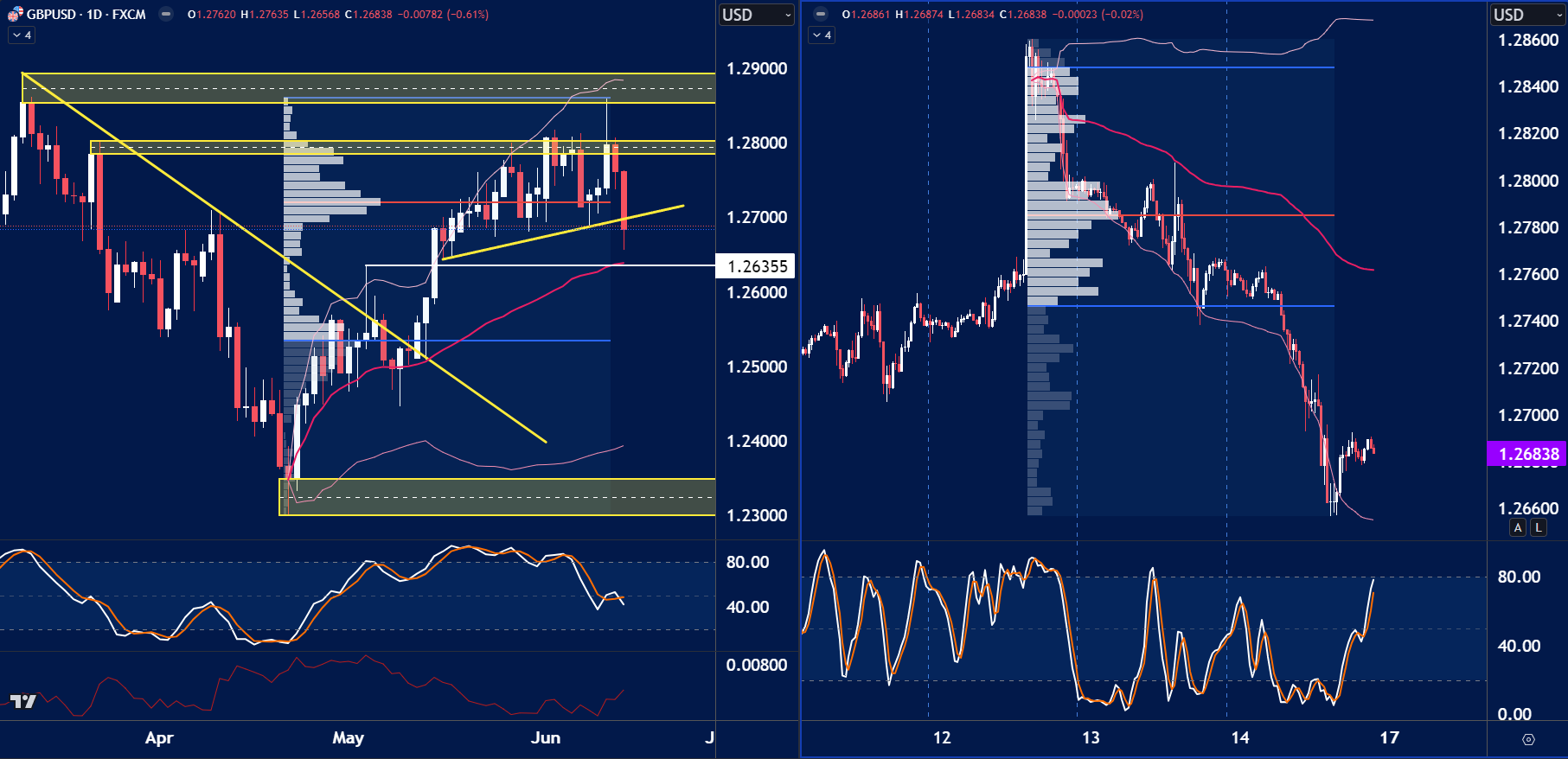1568x759 pixels.
Task: Toggle the right chart's market status dash icon
Action: (x=821, y=15)
